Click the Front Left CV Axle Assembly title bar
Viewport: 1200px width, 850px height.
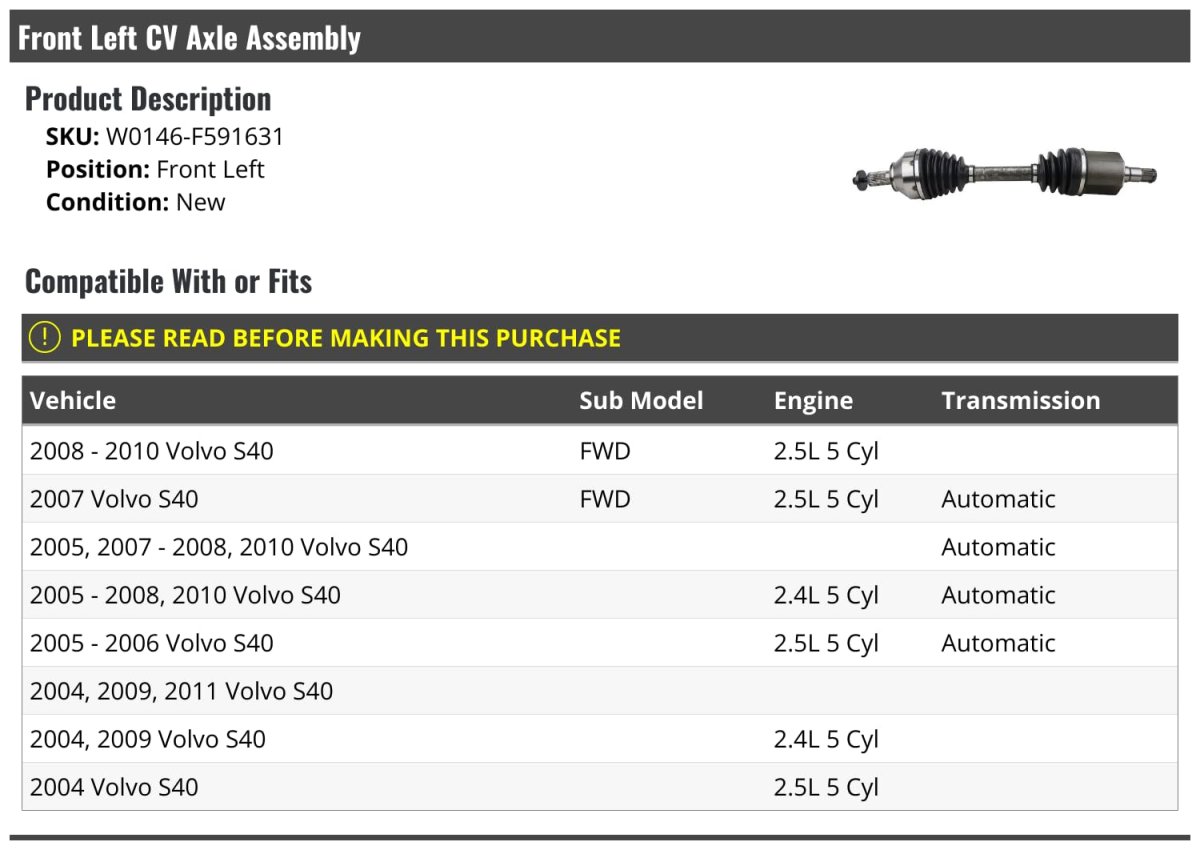600,37
